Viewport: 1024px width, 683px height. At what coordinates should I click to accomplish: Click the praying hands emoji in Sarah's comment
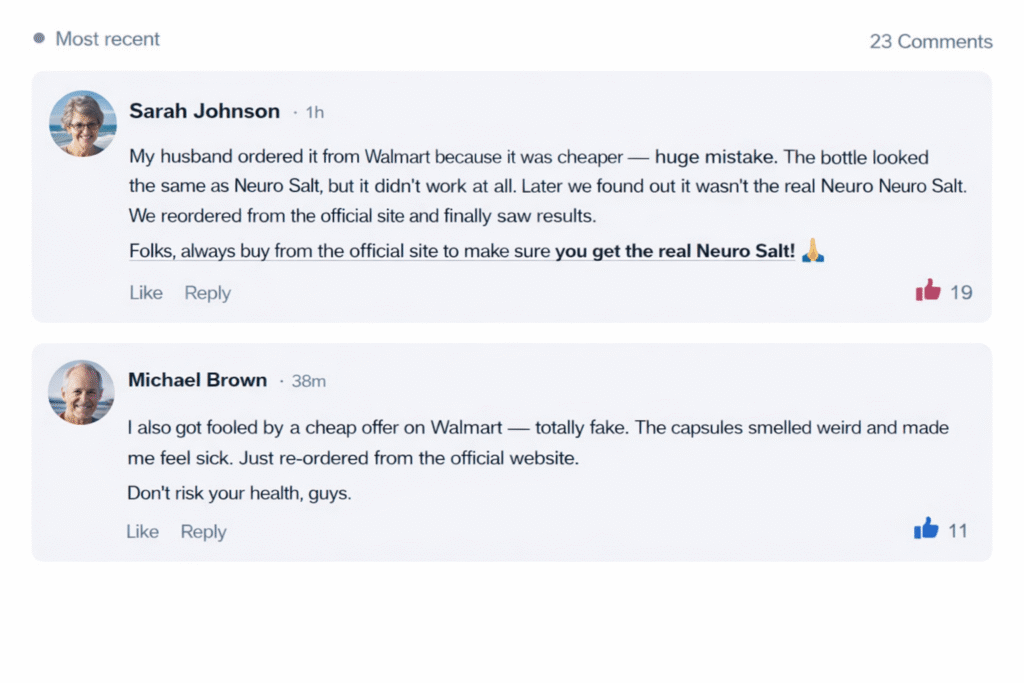point(813,252)
